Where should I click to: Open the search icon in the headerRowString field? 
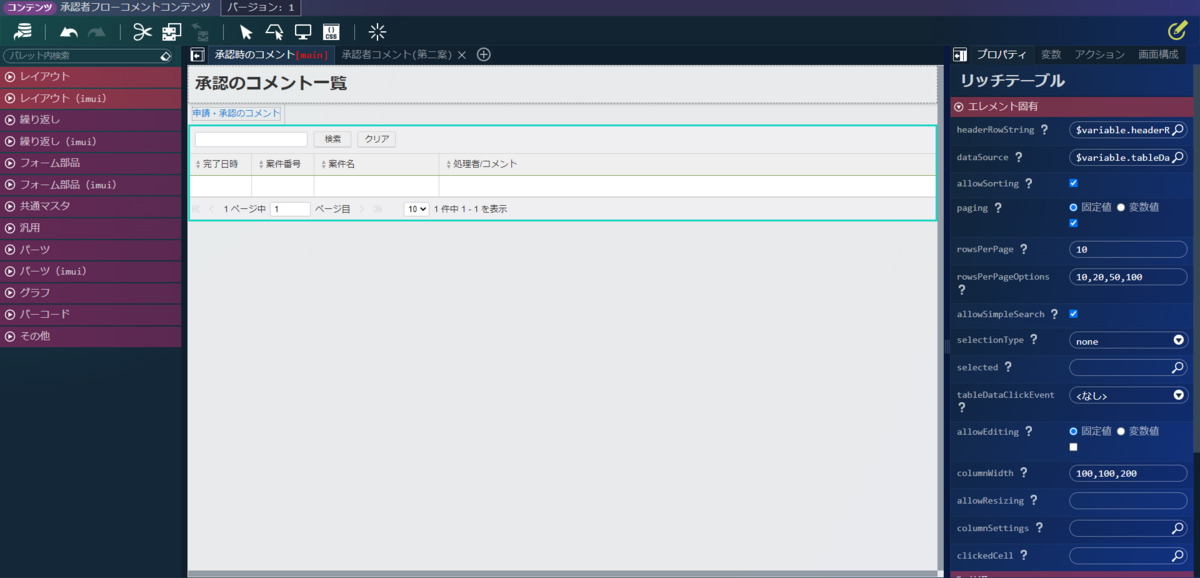[x=1178, y=130]
